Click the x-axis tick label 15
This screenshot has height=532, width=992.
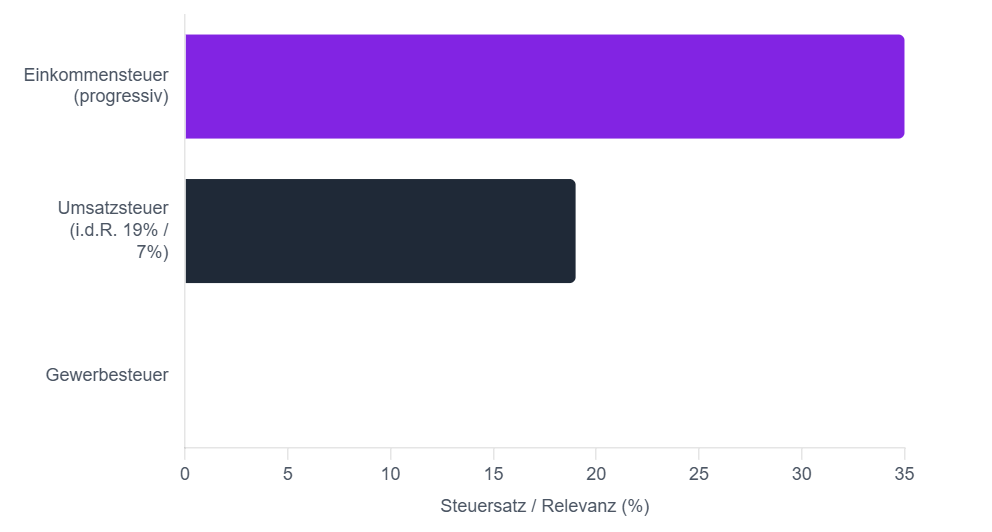493,474
